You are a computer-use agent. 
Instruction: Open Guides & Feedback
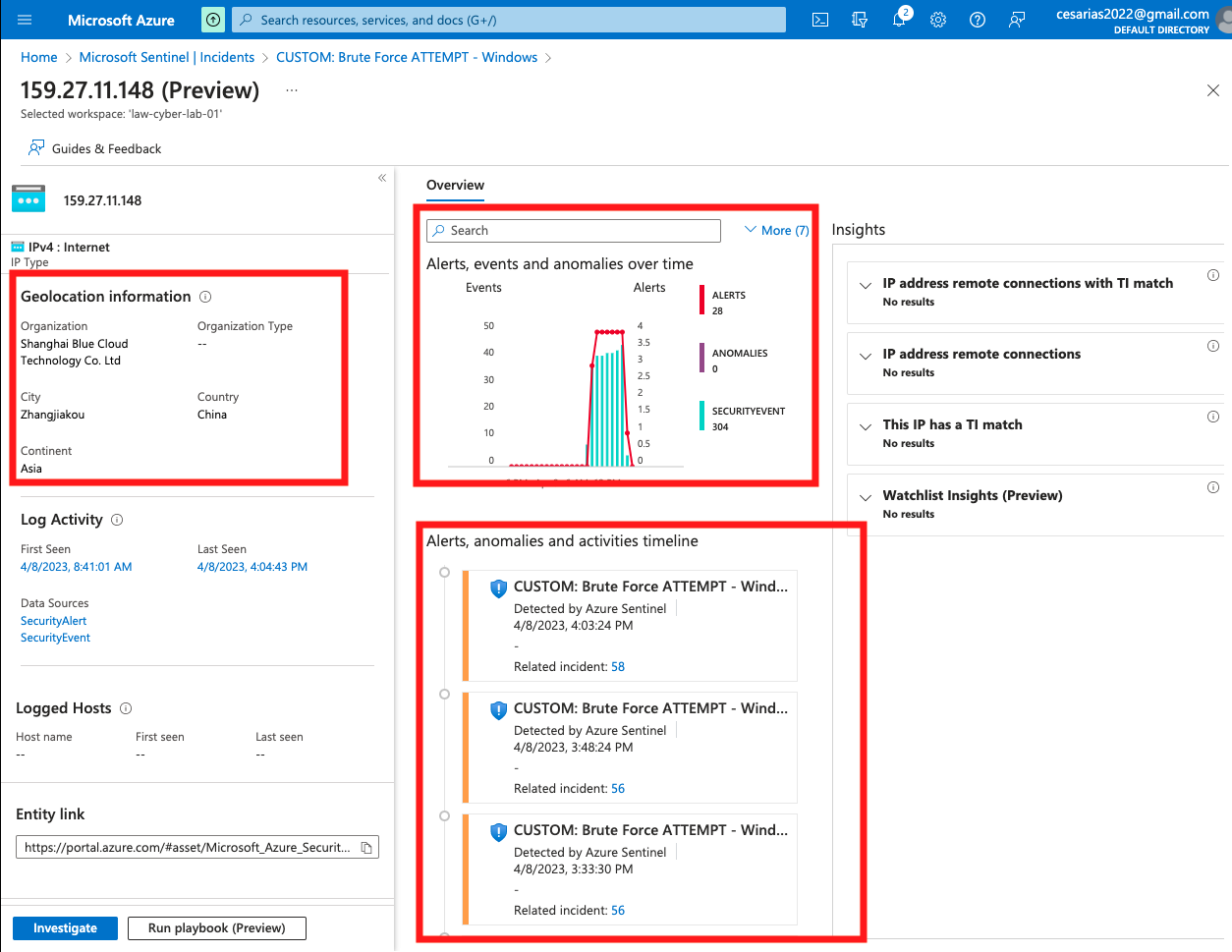(95, 148)
